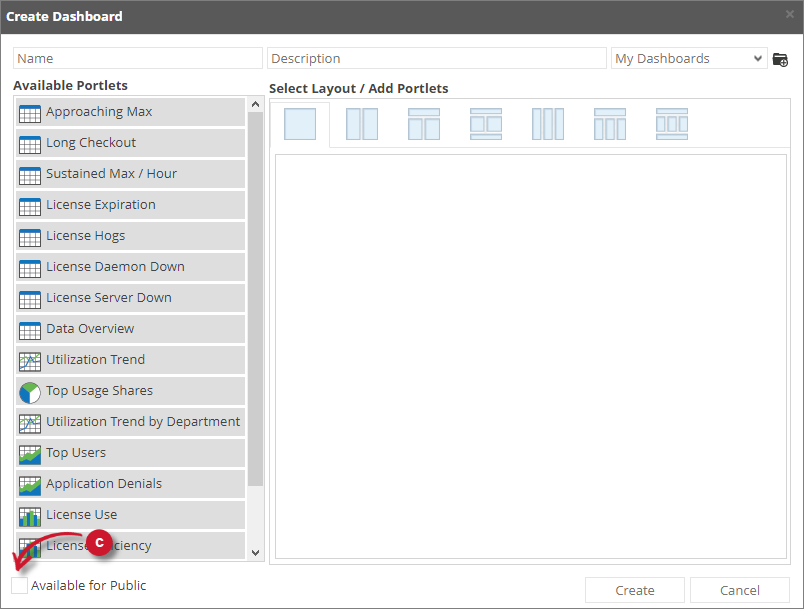Screen dimensions: 804x609
Task: Click the License Server Down entry
Action: click(x=108, y=298)
